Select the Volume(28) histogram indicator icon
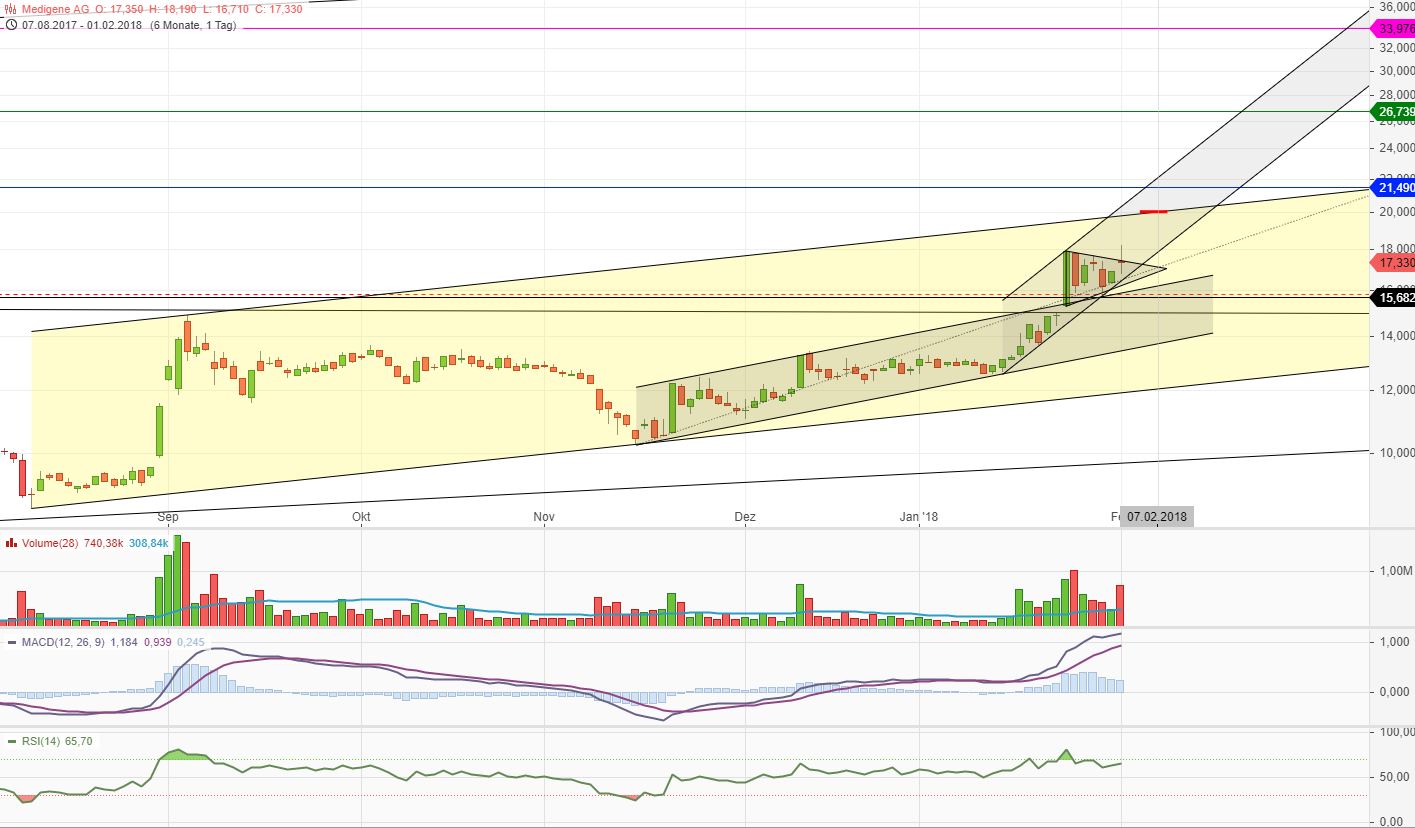Screen dimensions: 1415x828 11,543
